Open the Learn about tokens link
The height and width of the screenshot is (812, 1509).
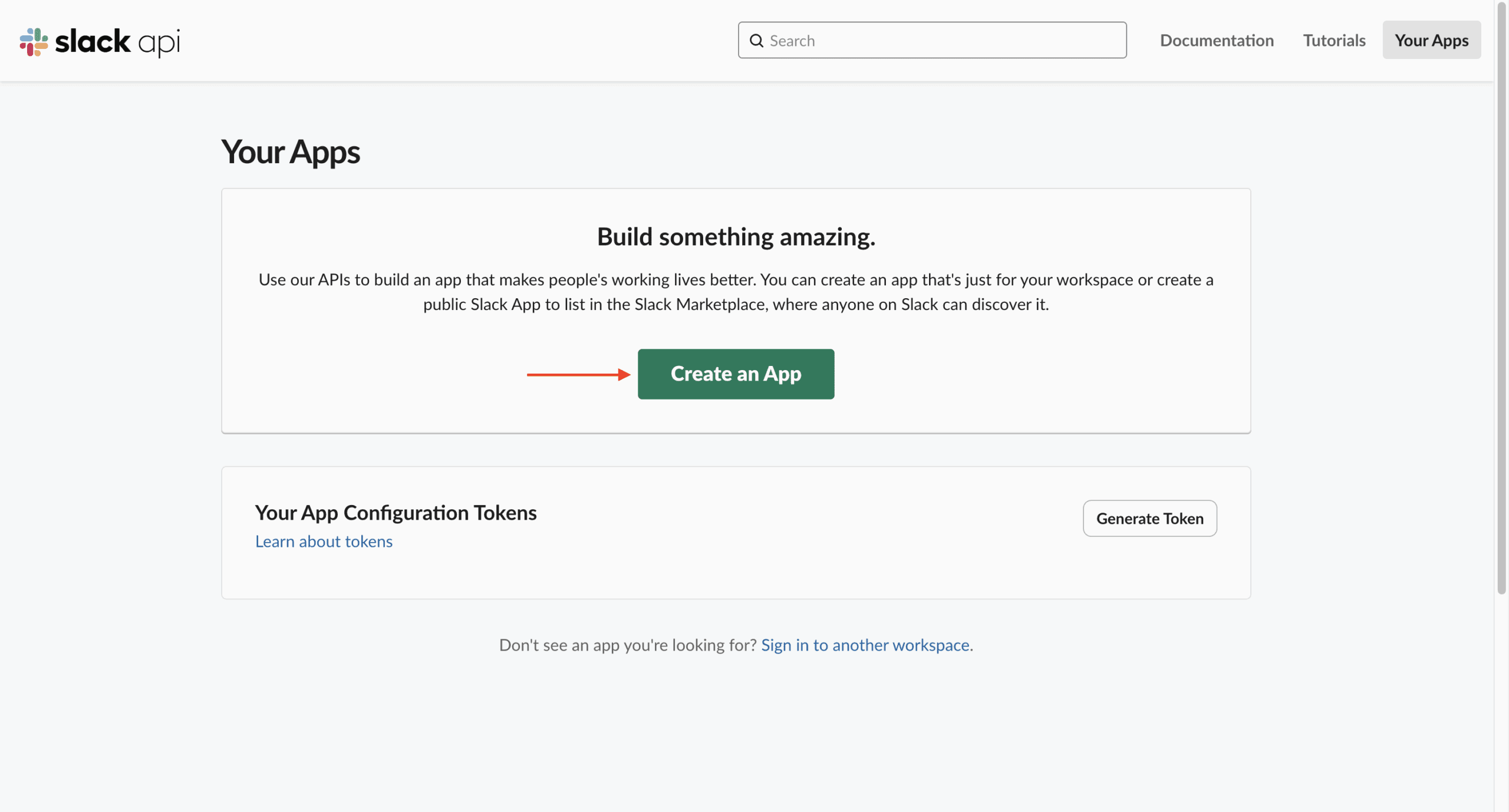(324, 541)
